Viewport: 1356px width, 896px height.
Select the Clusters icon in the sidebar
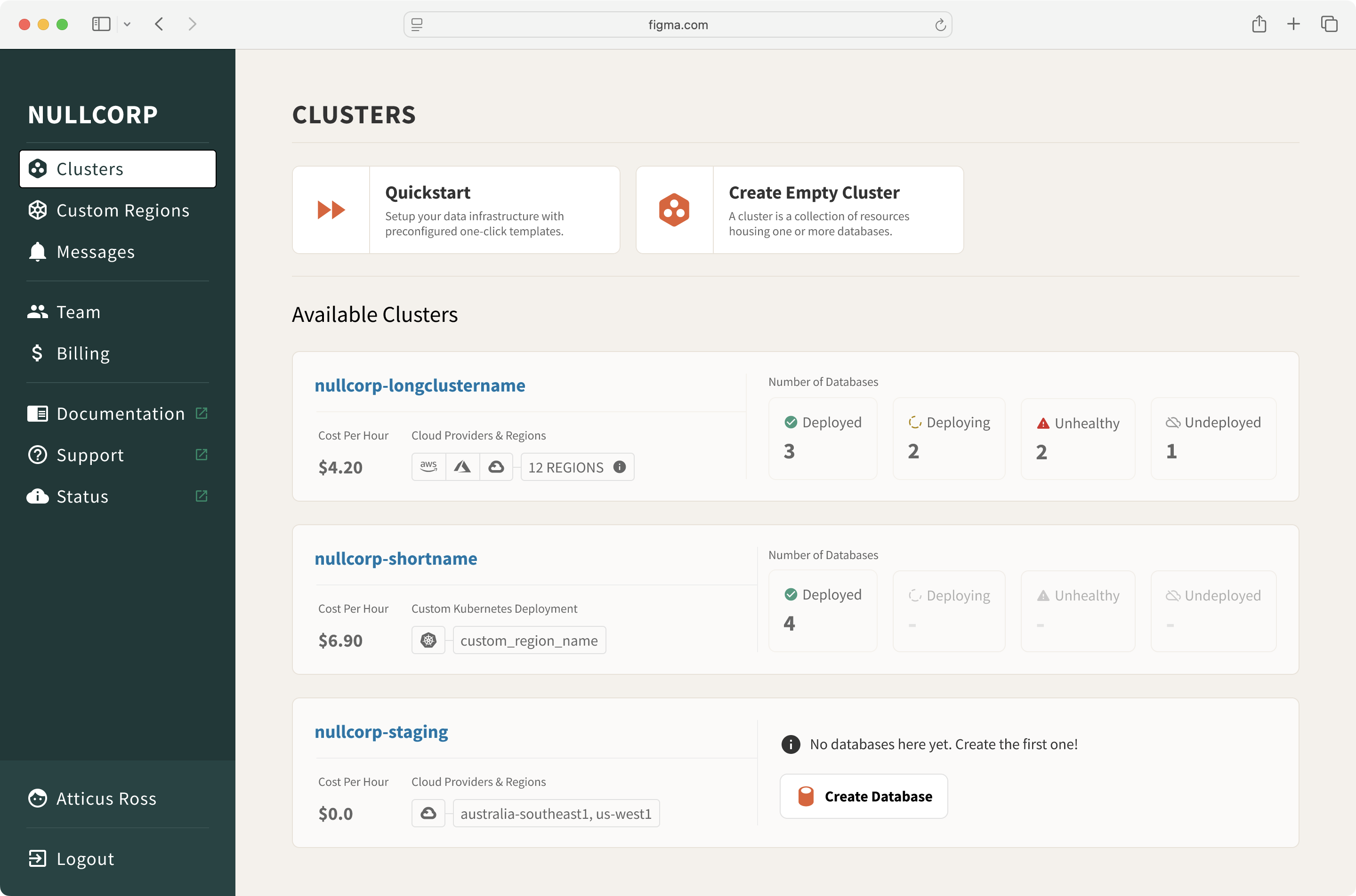(x=38, y=168)
